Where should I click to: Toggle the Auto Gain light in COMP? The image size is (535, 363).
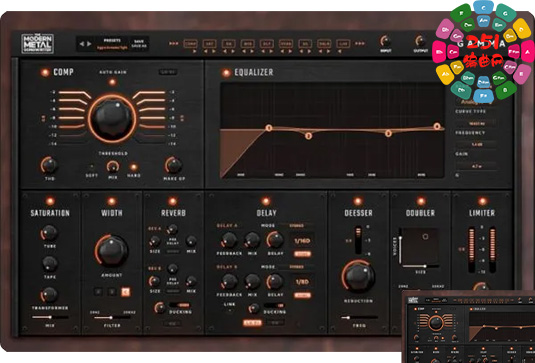pyautogui.click(x=112, y=82)
